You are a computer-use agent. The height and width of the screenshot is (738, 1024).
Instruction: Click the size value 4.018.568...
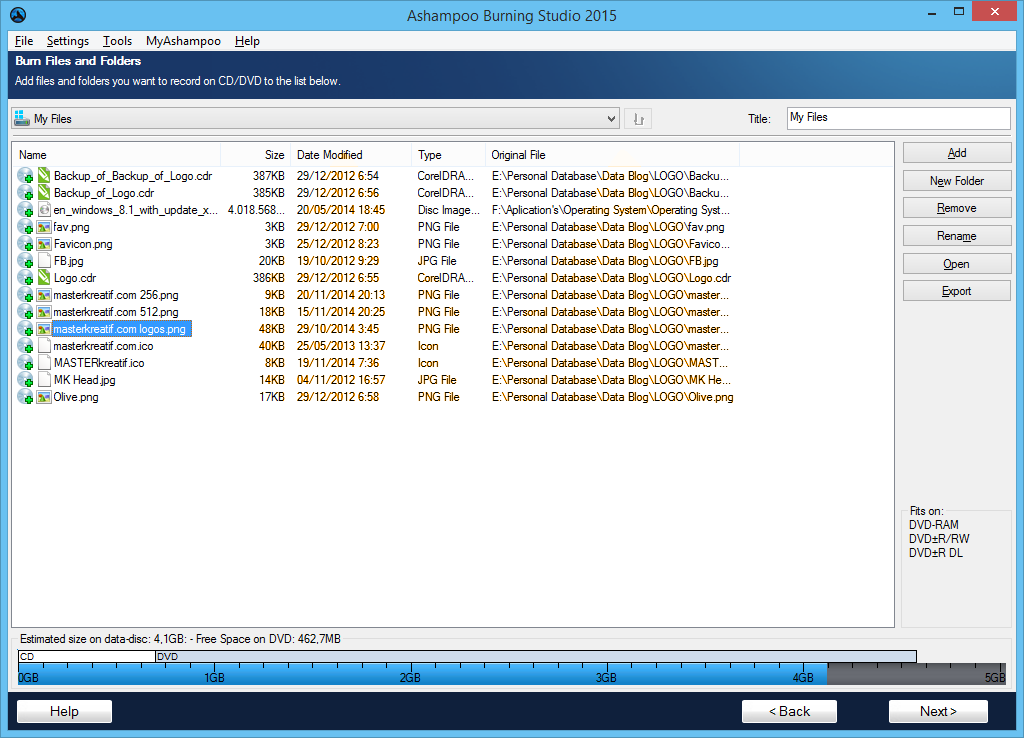tap(256, 210)
